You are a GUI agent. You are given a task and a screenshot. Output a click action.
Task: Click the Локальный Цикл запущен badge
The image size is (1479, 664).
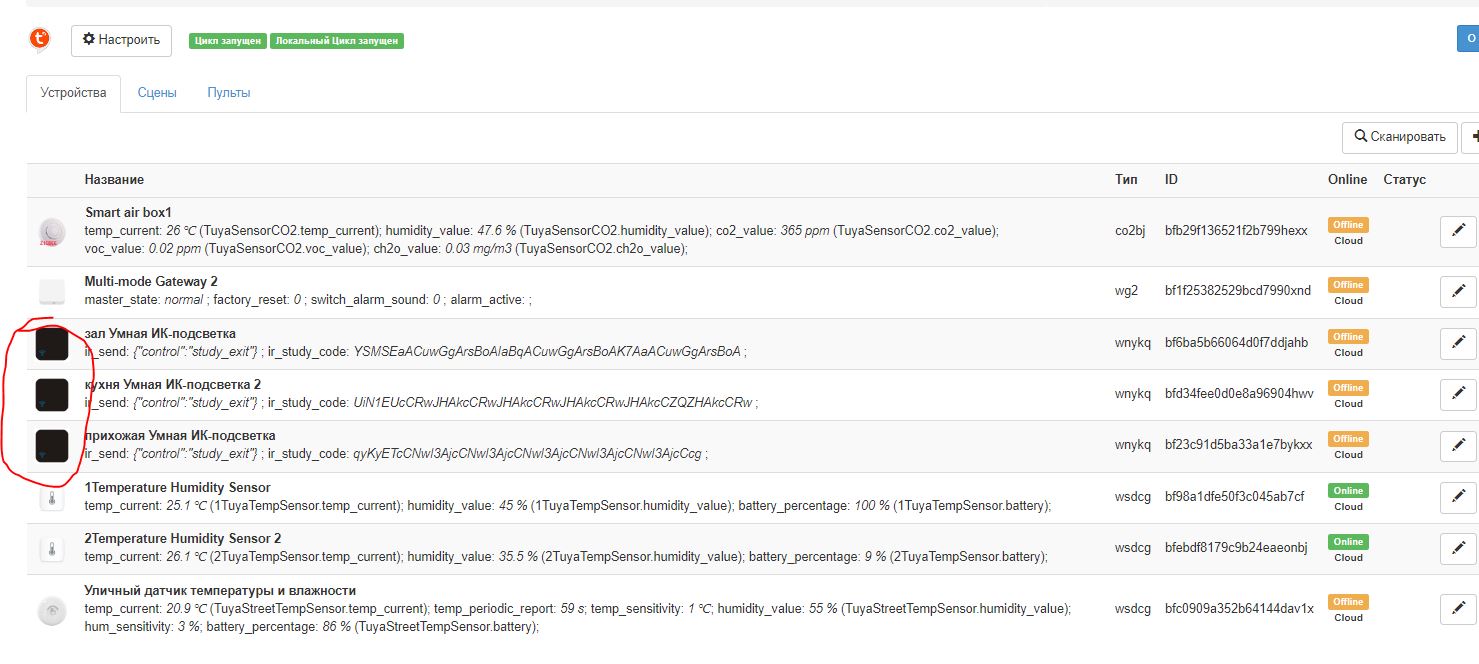pos(337,41)
